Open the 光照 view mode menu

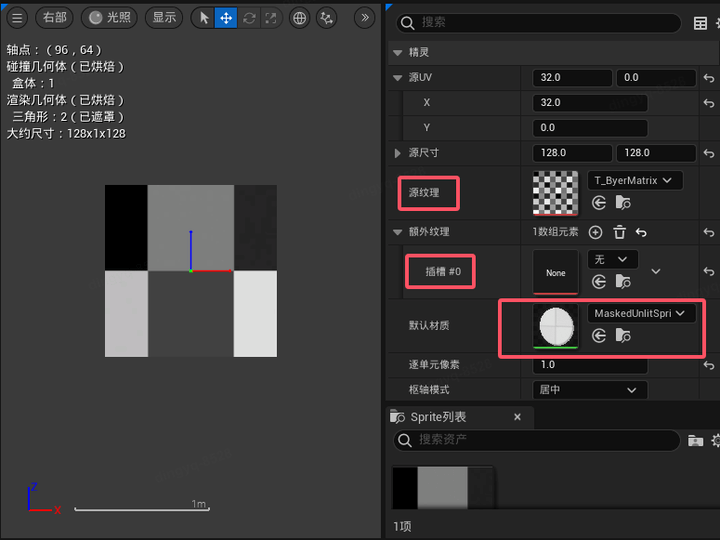click(x=109, y=18)
